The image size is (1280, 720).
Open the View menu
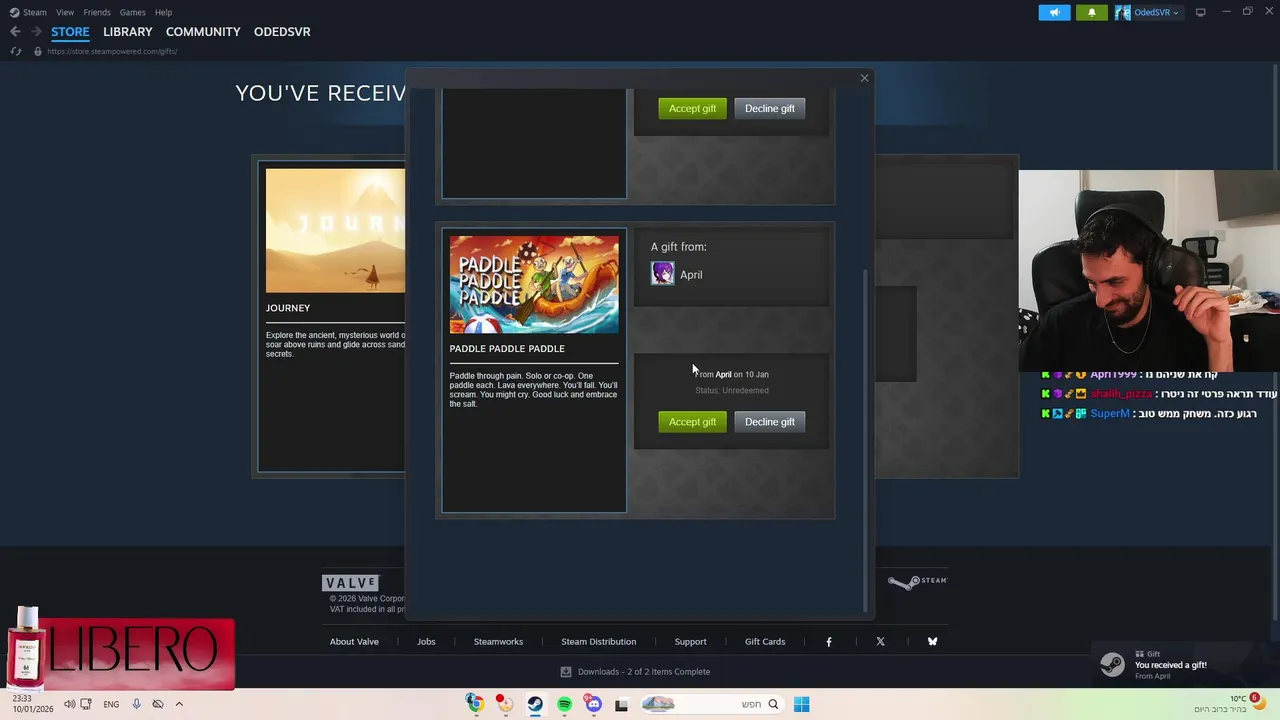(x=65, y=12)
